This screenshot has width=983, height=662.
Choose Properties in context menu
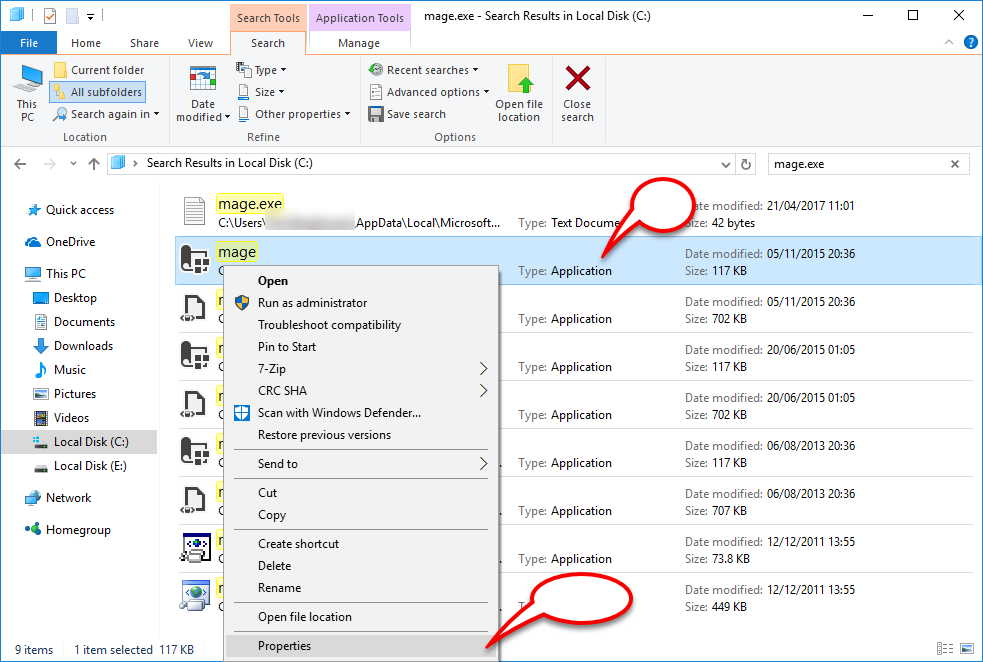coord(361,646)
